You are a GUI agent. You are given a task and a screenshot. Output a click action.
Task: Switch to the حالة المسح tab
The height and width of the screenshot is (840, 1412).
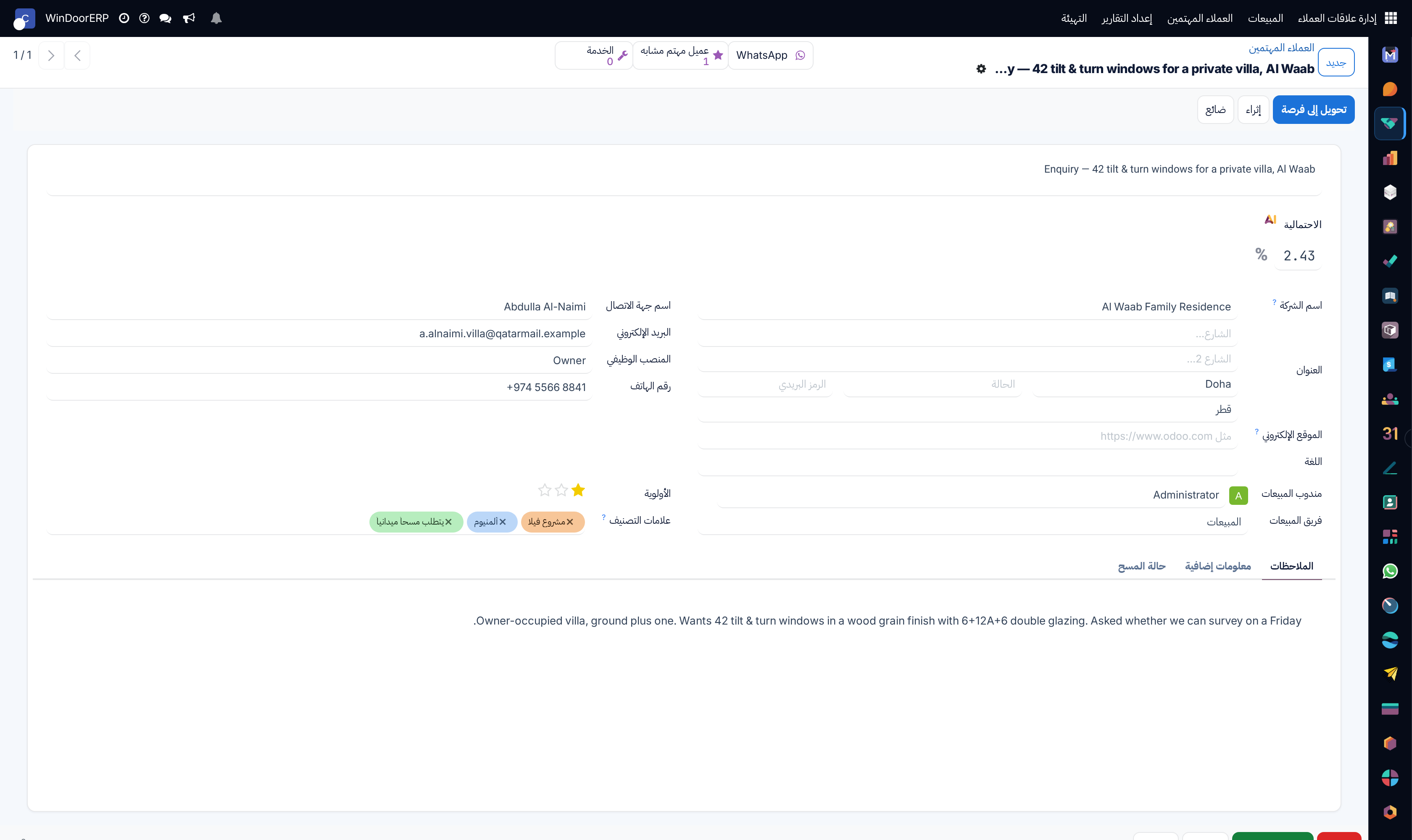[1141, 566]
